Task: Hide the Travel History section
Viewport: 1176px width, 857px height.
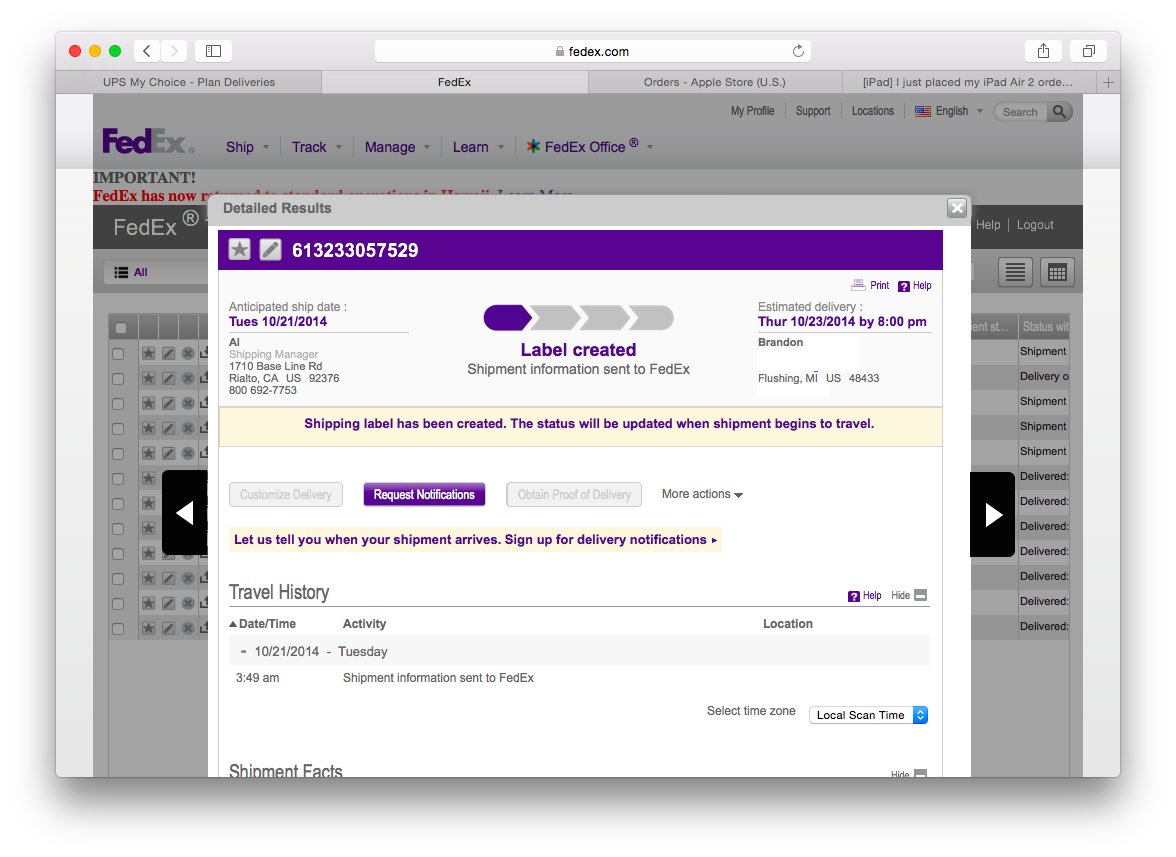Action: [909, 595]
